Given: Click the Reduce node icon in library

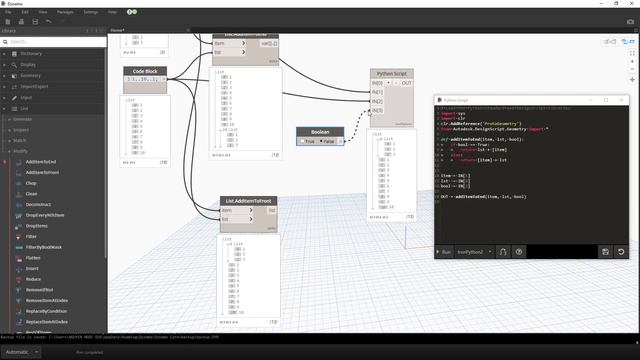Looking at the screenshot, I should coord(19,279).
